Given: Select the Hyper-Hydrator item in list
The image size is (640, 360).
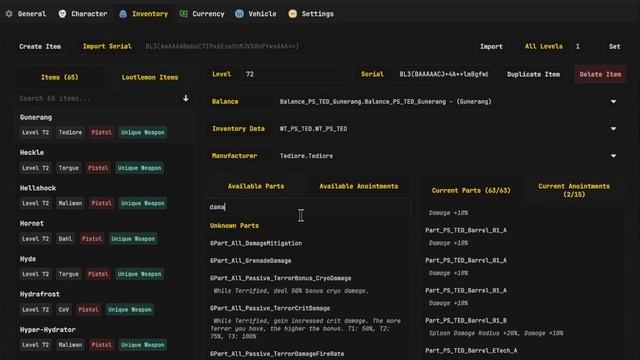Looking at the screenshot, I should 104,338.
